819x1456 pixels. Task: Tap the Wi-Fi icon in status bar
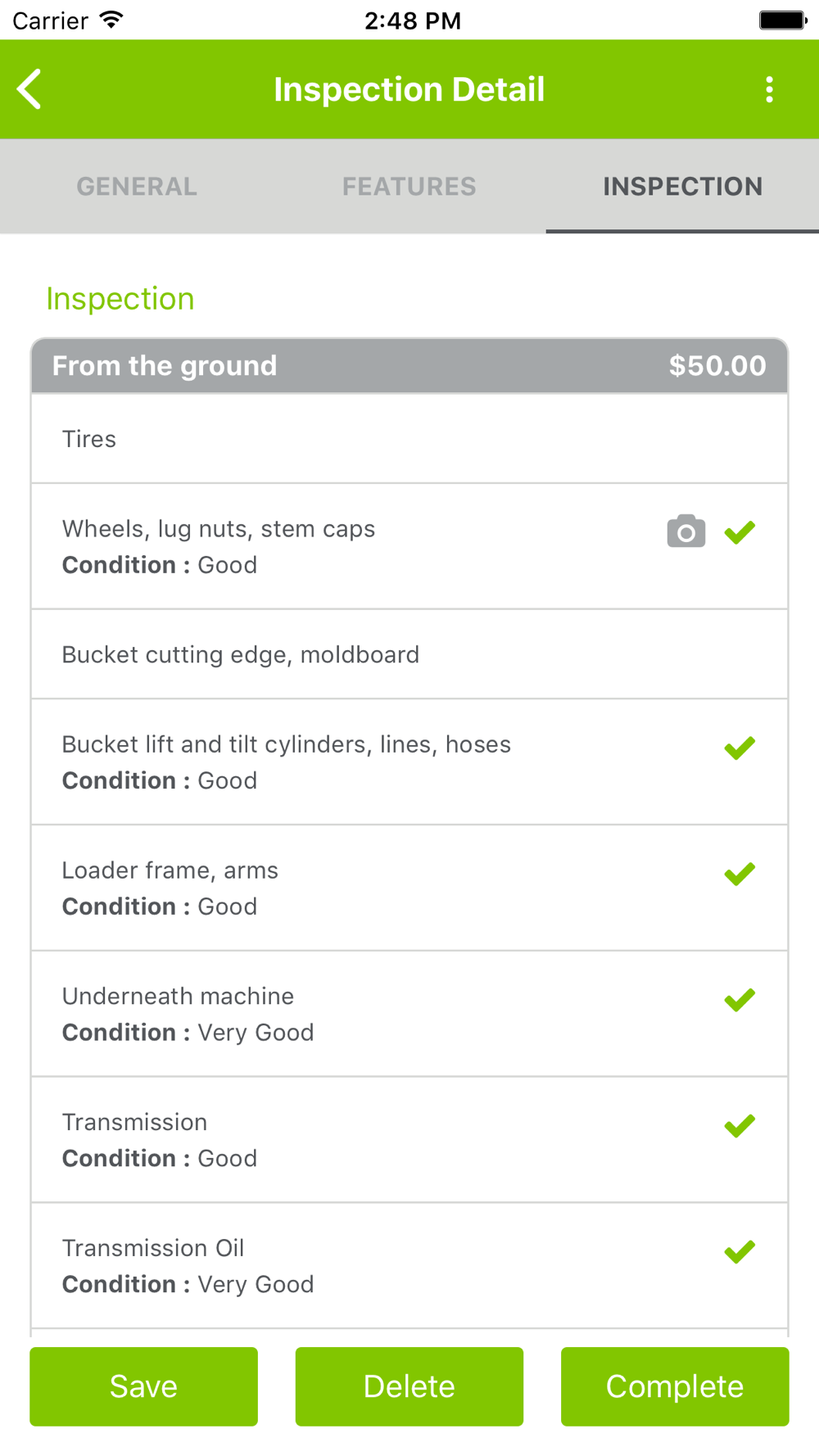[x=111, y=20]
